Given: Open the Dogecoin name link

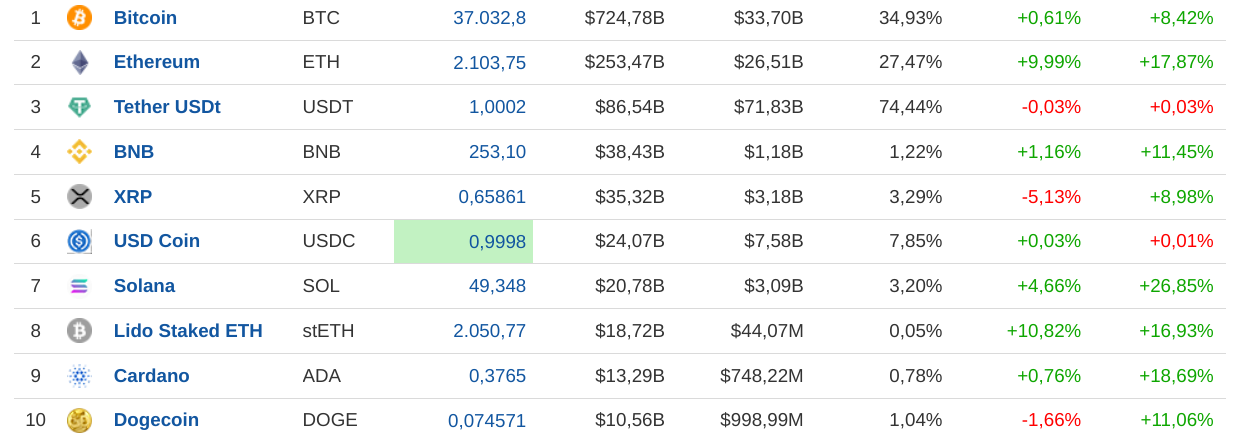Looking at the screenshot, I should (156, 420).
